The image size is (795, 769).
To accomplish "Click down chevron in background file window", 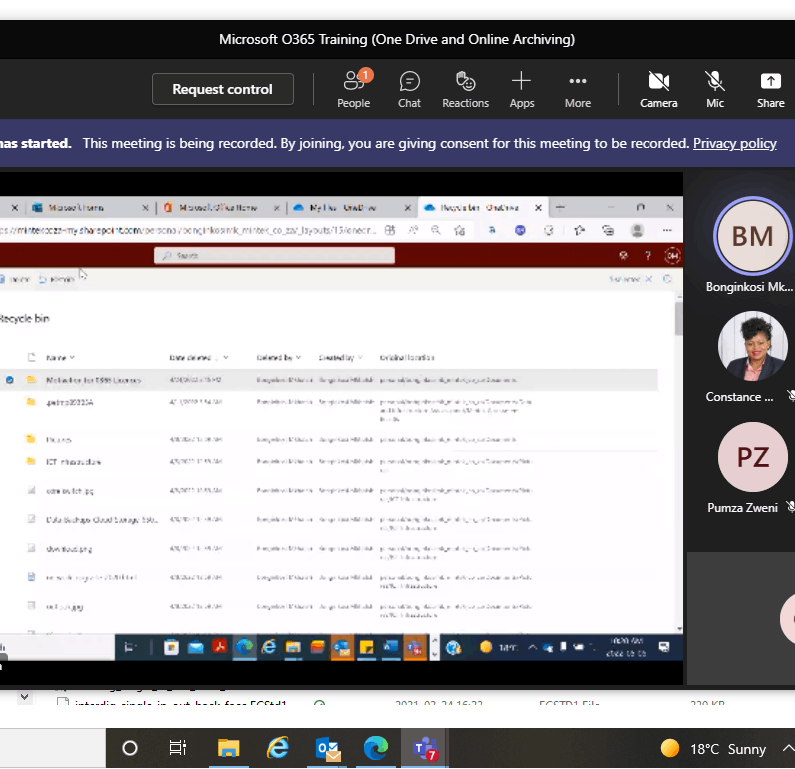I will [24, 697].
